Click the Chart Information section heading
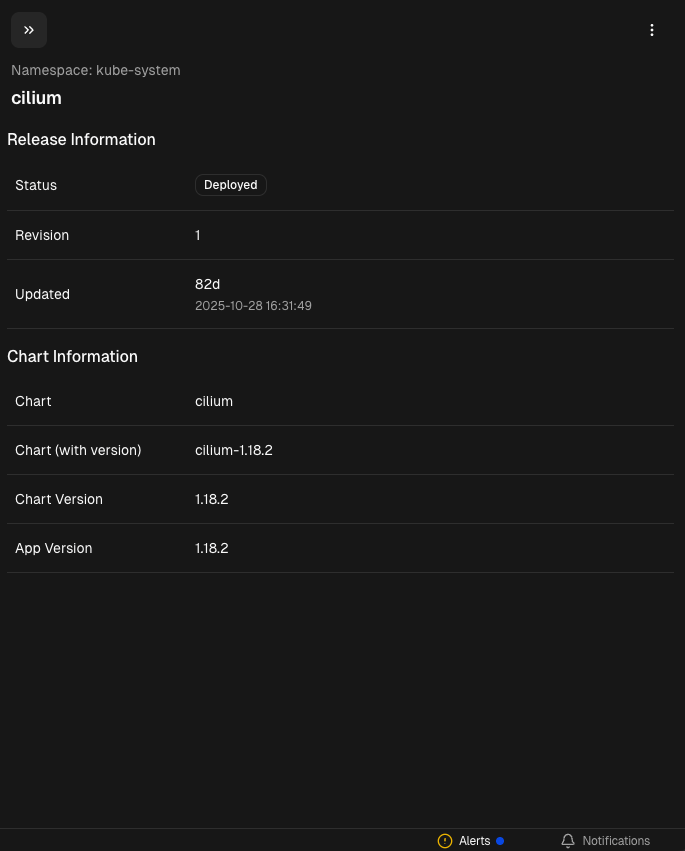This screenshot has height=851, width=685. pos(72,357)
